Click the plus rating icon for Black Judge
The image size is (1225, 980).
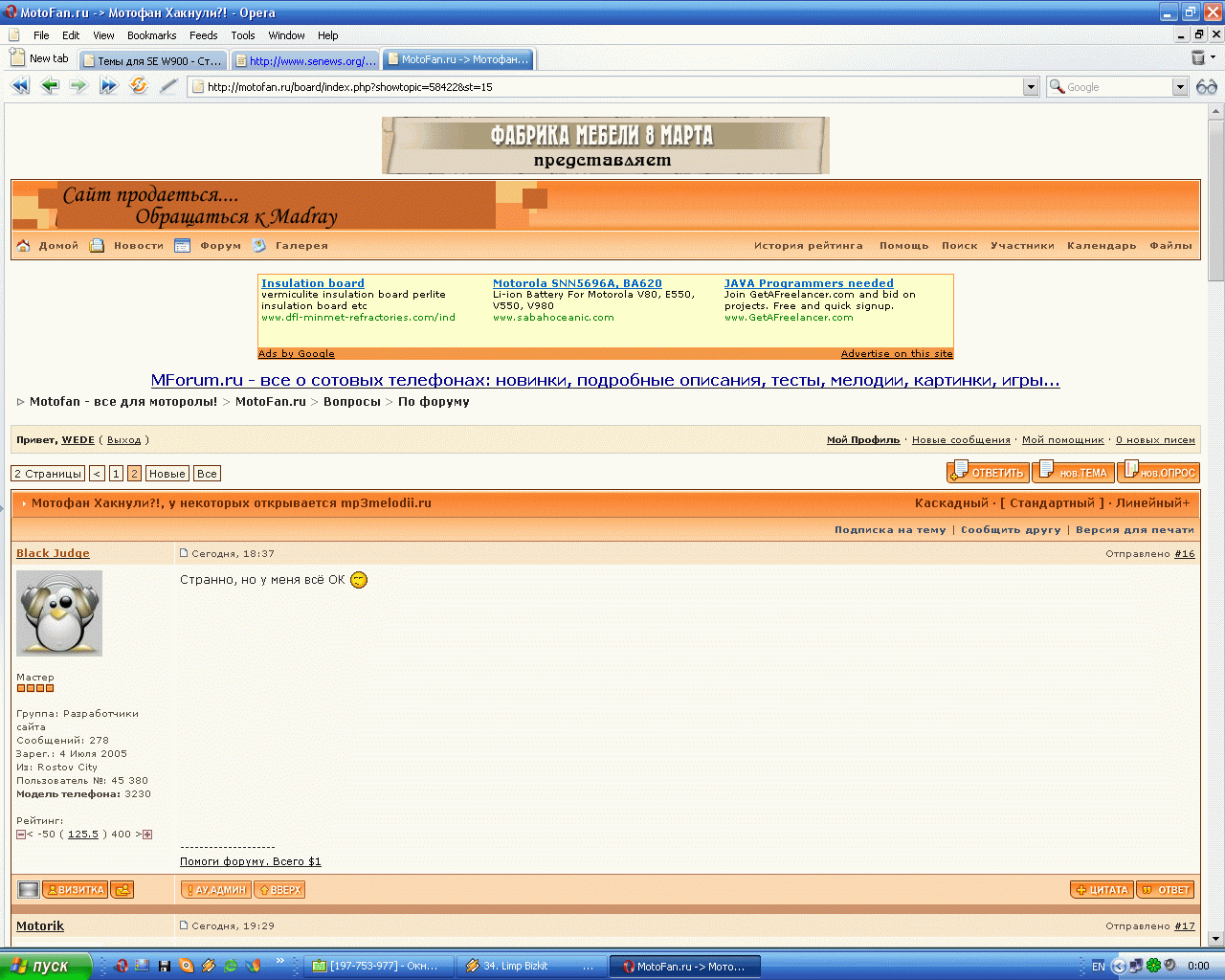(x=147, y=835)
